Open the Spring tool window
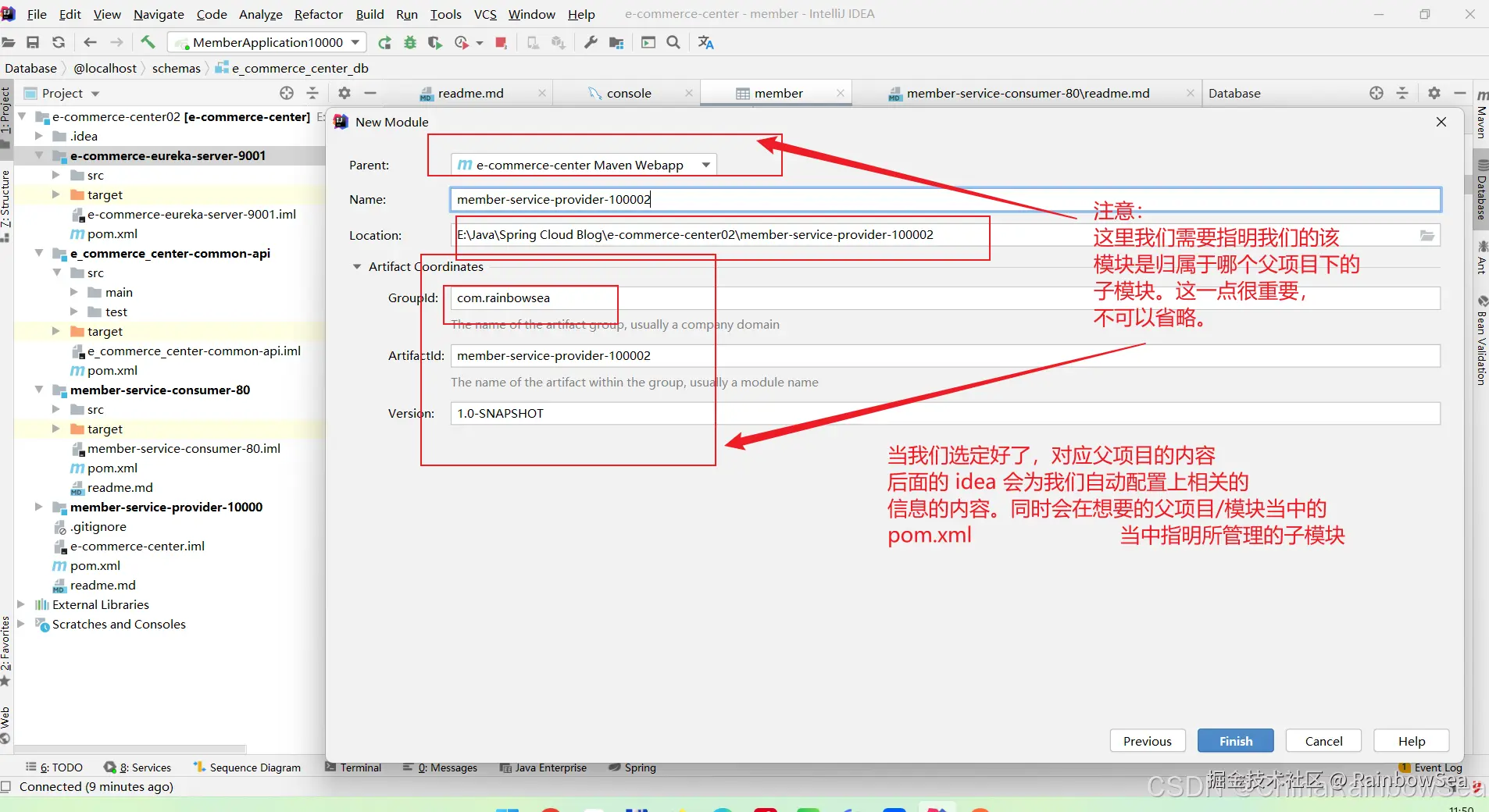 tap(633, 767)
